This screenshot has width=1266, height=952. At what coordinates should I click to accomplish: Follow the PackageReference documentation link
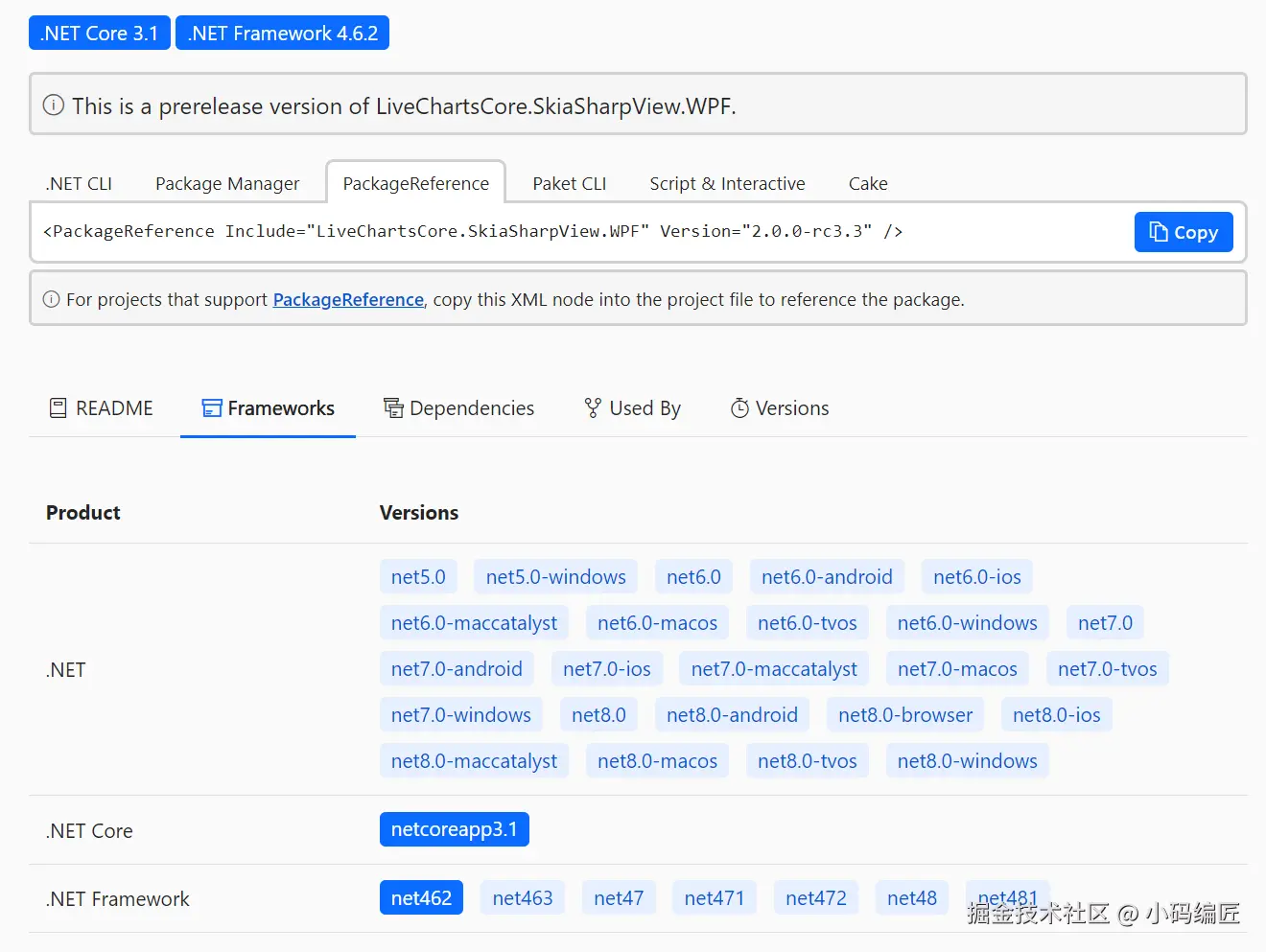coord(348,300)
